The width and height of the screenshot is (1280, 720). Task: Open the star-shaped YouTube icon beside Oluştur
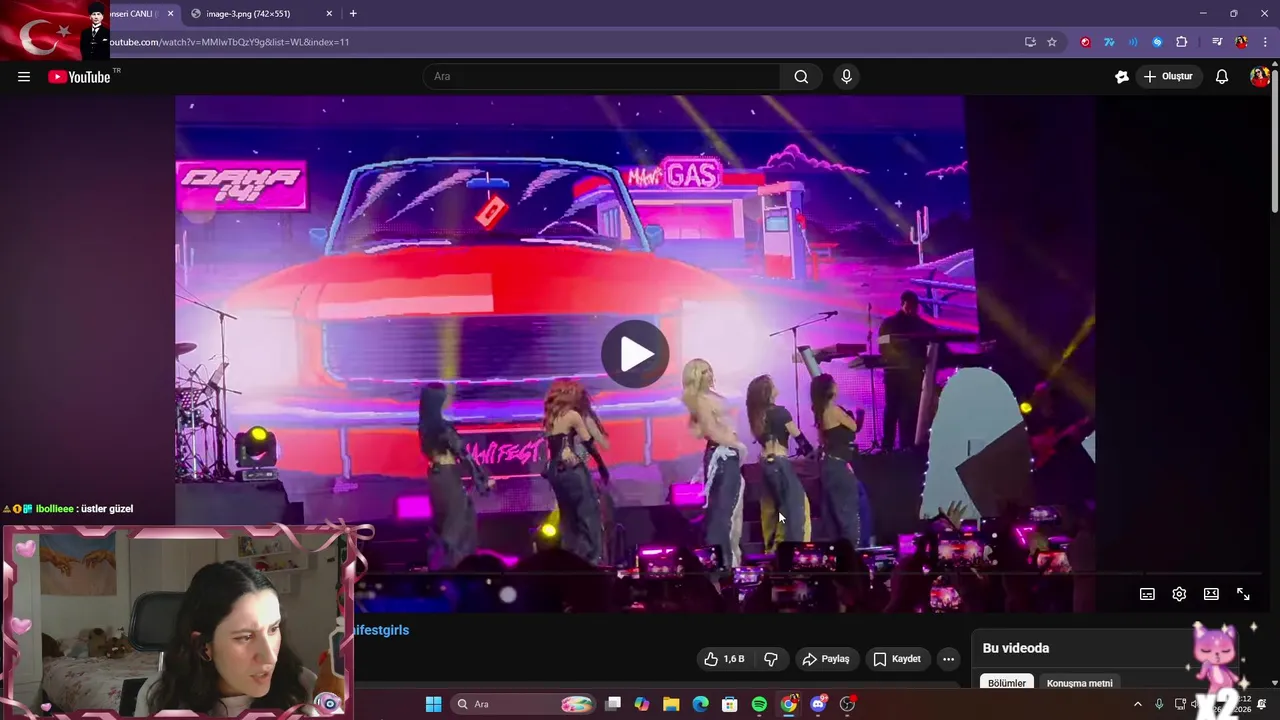pos(1122,77)
